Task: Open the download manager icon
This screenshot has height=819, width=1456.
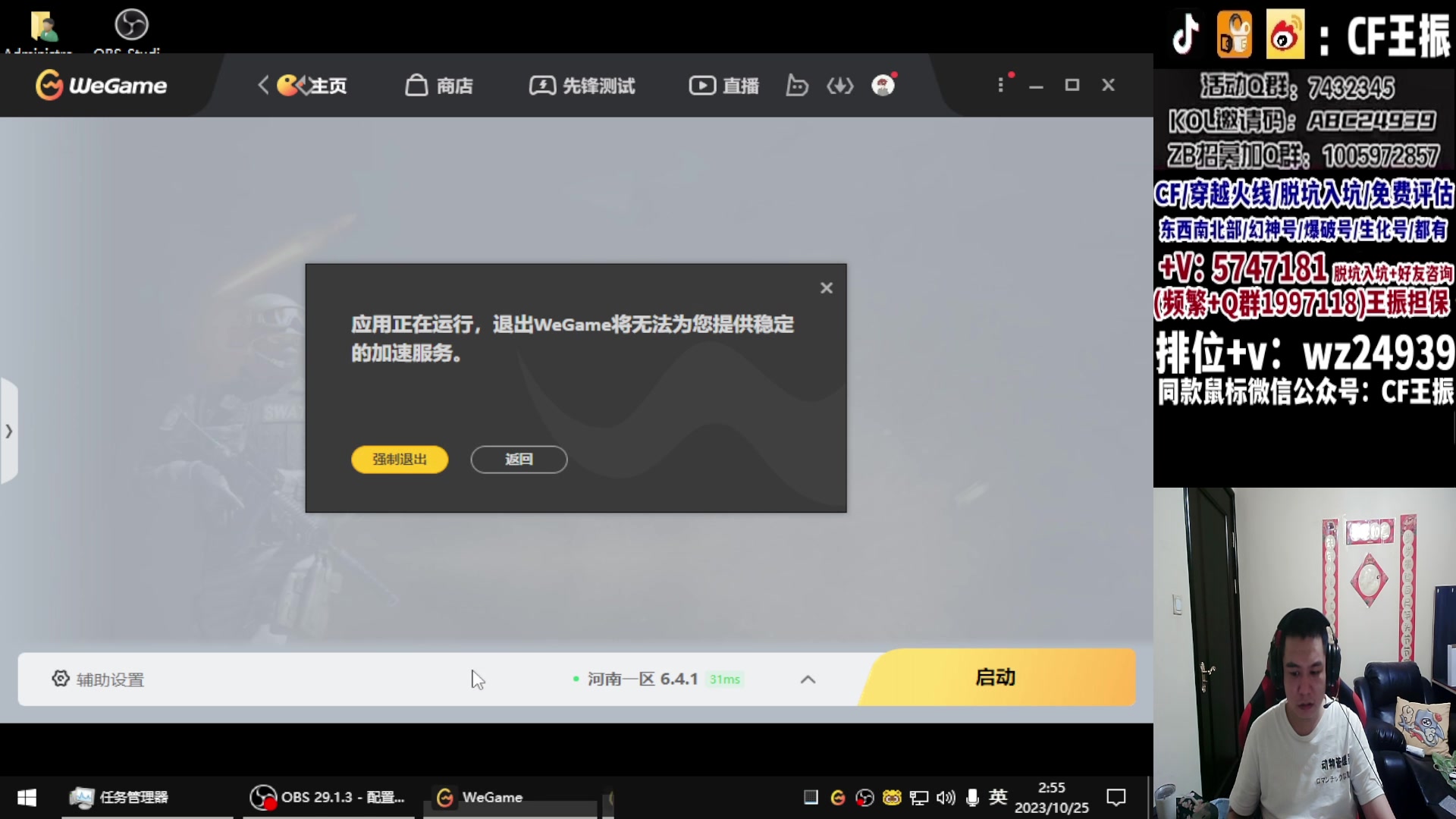Action: 839,86
